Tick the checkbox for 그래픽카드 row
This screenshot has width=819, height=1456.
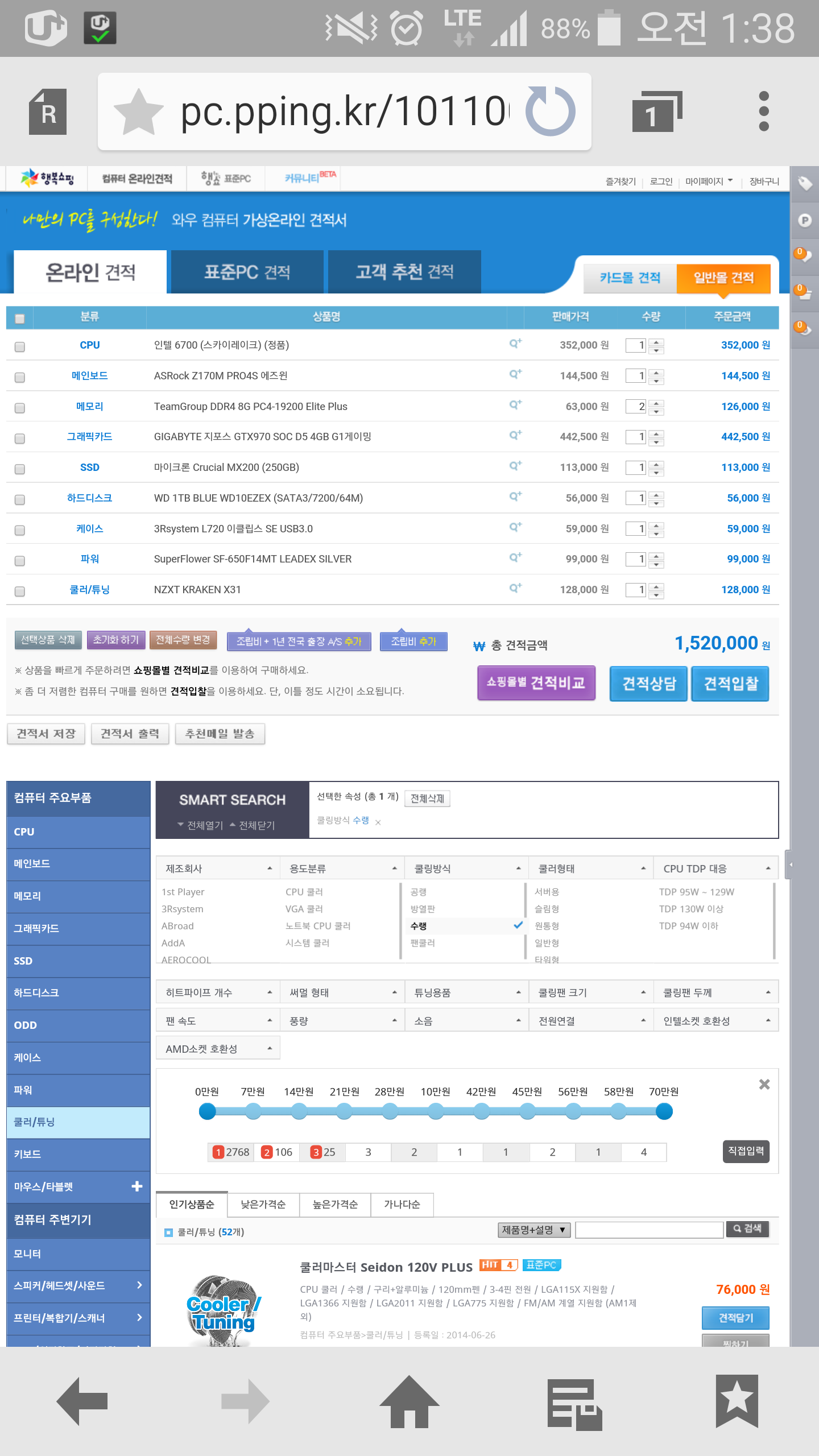[x=20, y=439]
